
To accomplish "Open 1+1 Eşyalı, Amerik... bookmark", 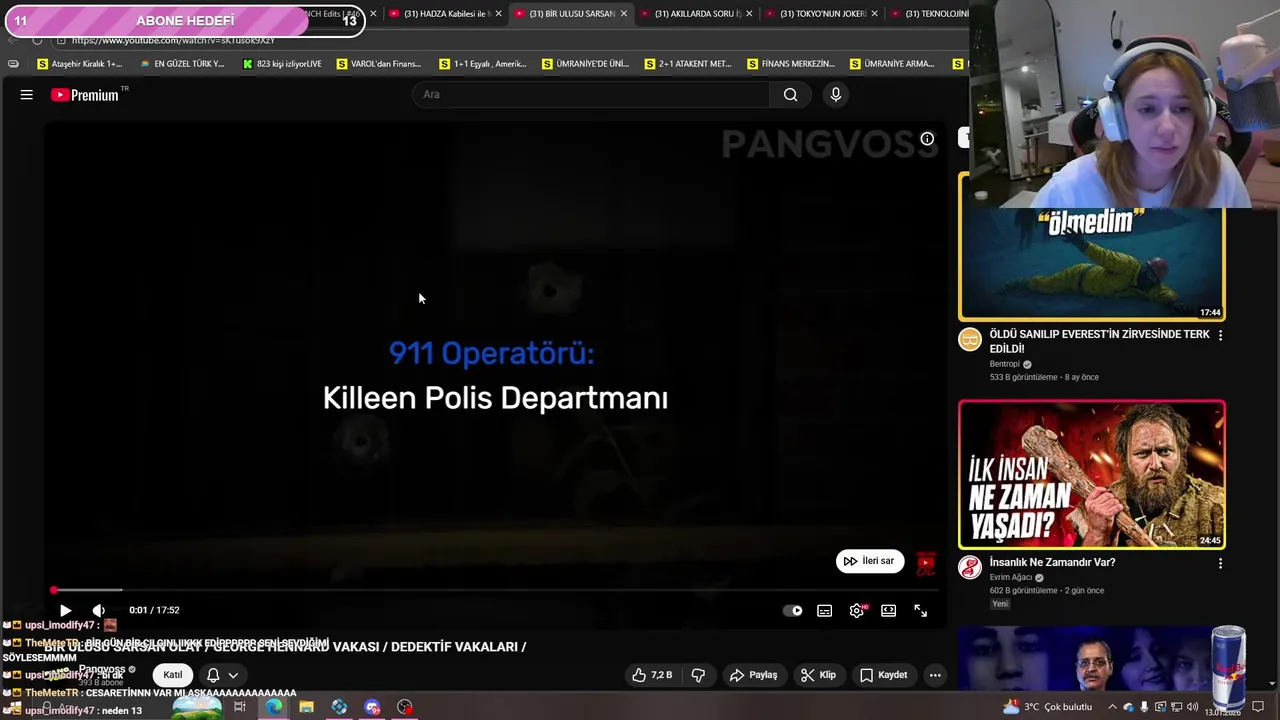I will click(x=483, y=64).
